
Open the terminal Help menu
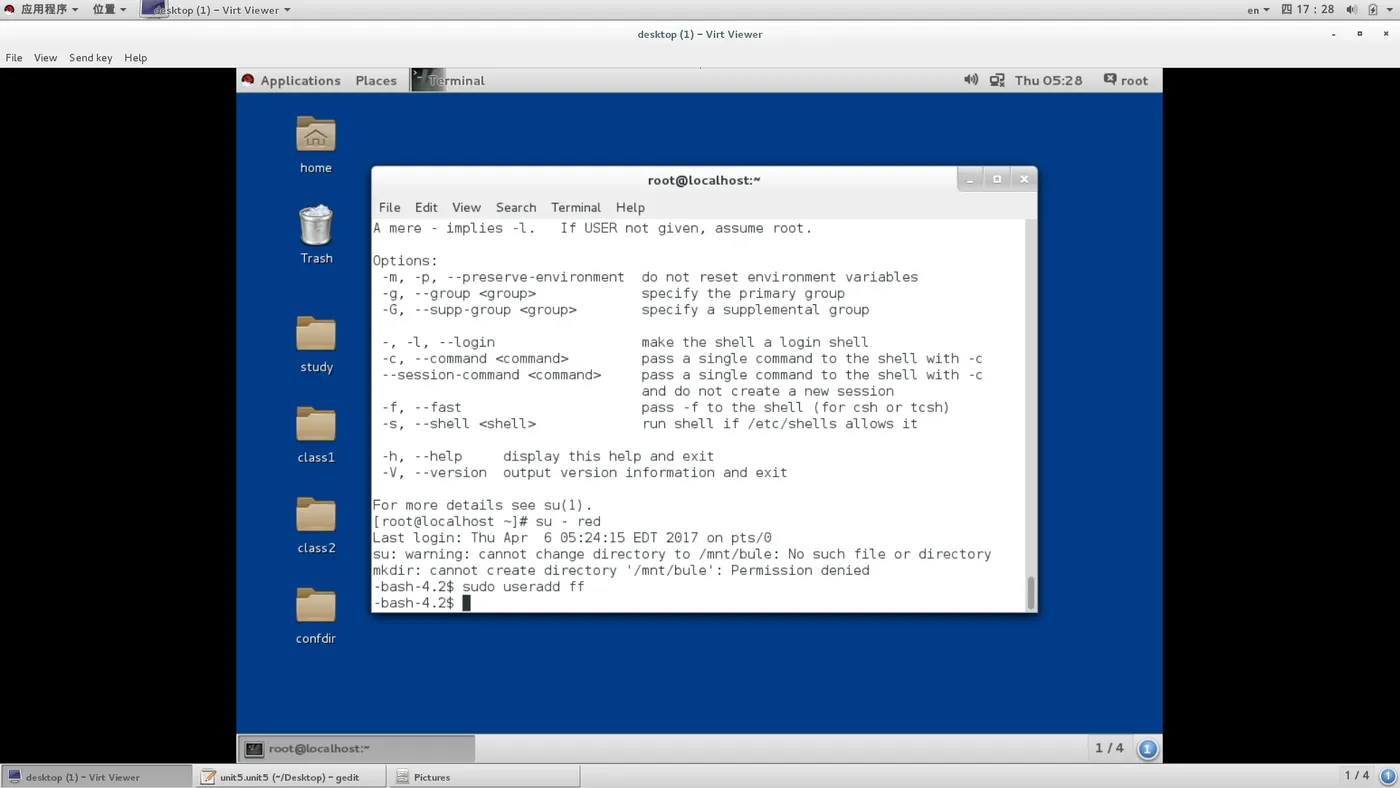pos(630,207)
